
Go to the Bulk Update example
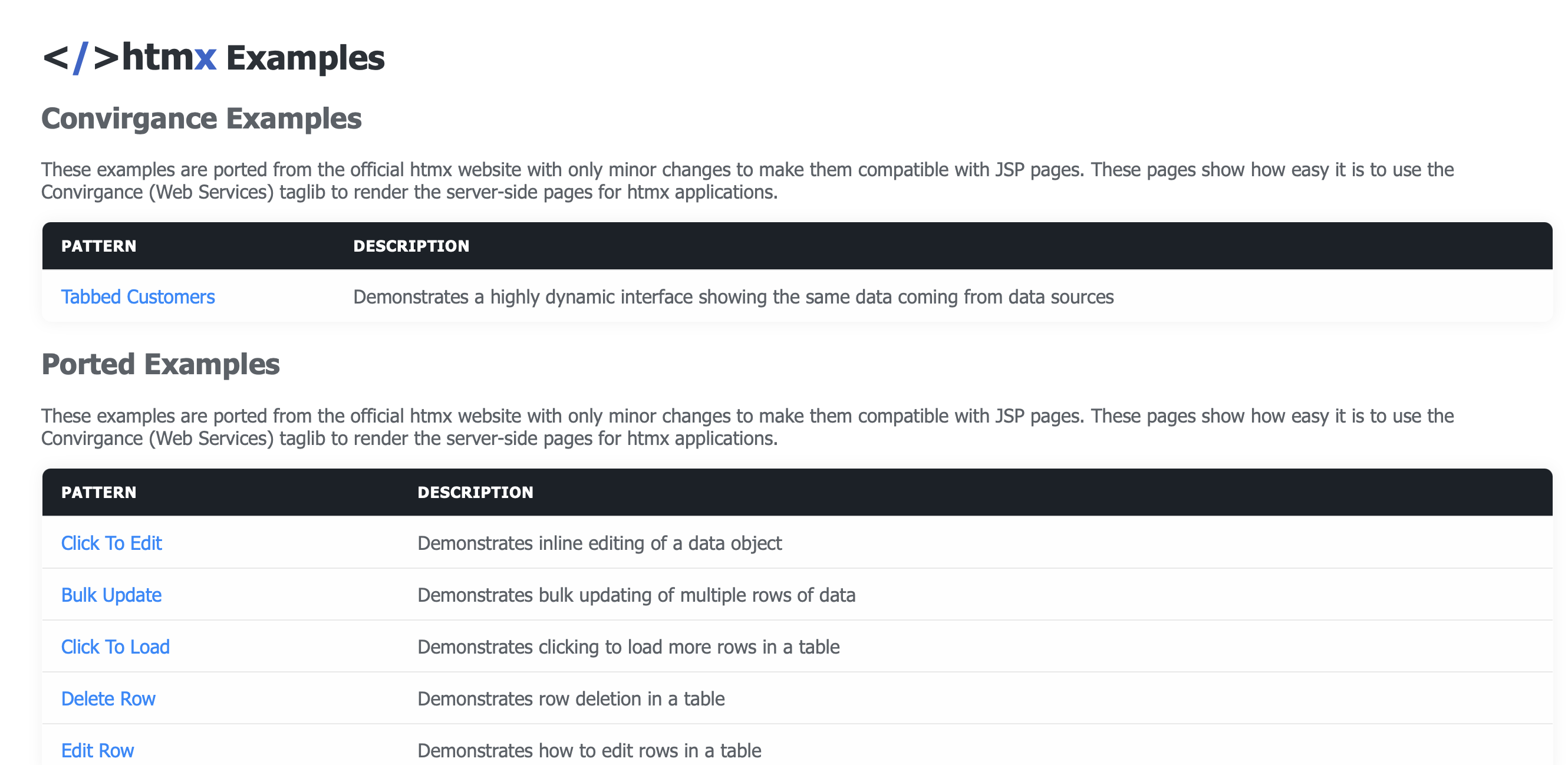tap(111, 595)
